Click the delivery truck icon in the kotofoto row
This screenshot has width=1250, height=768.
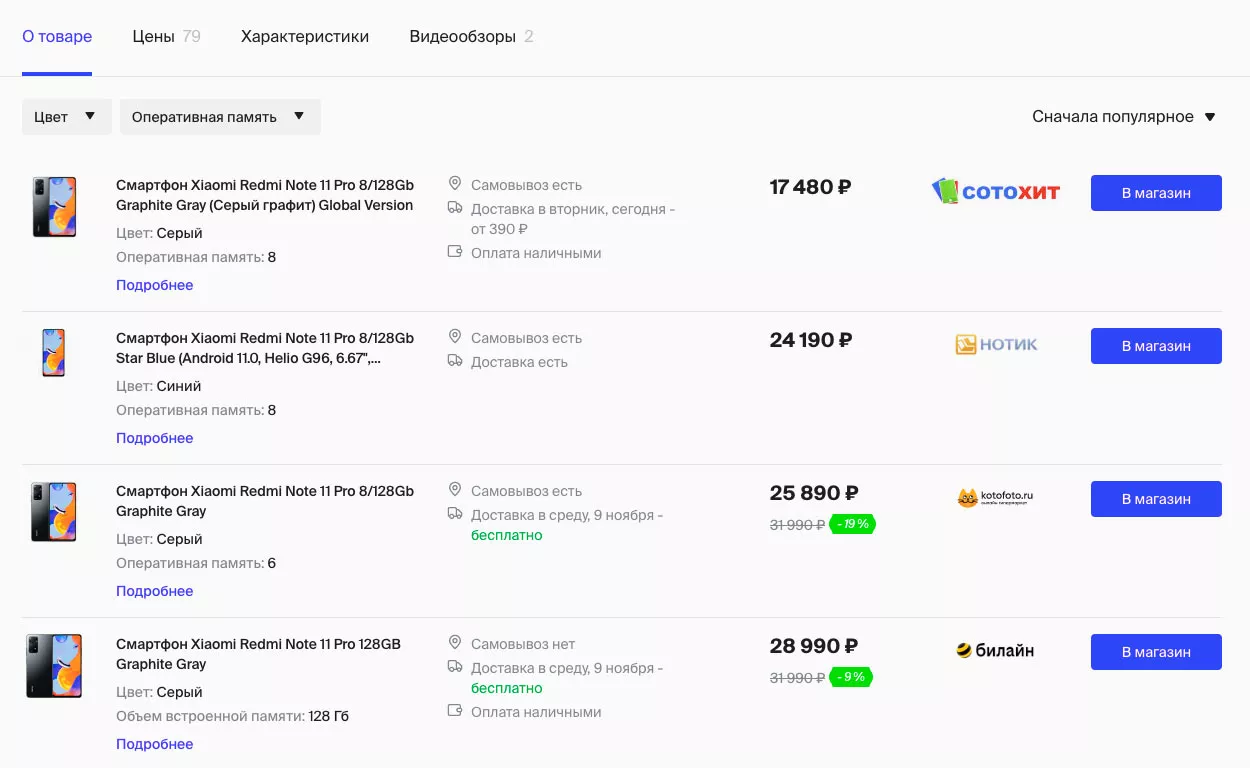(455, 514)
